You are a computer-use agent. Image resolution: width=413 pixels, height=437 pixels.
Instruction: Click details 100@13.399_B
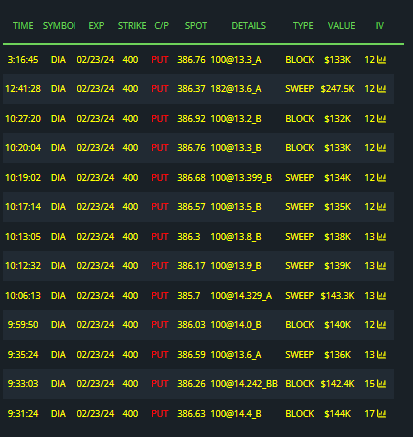(x=241, y=178)
